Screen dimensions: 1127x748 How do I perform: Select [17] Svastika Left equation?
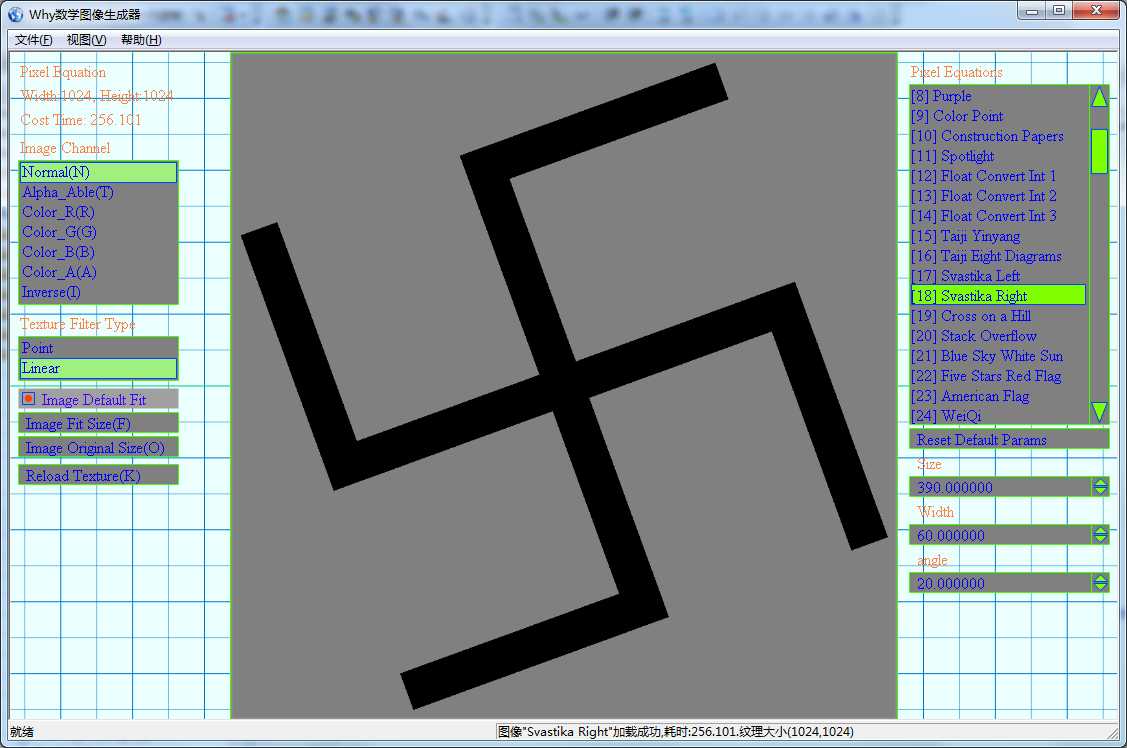click(x=998, y=276)
